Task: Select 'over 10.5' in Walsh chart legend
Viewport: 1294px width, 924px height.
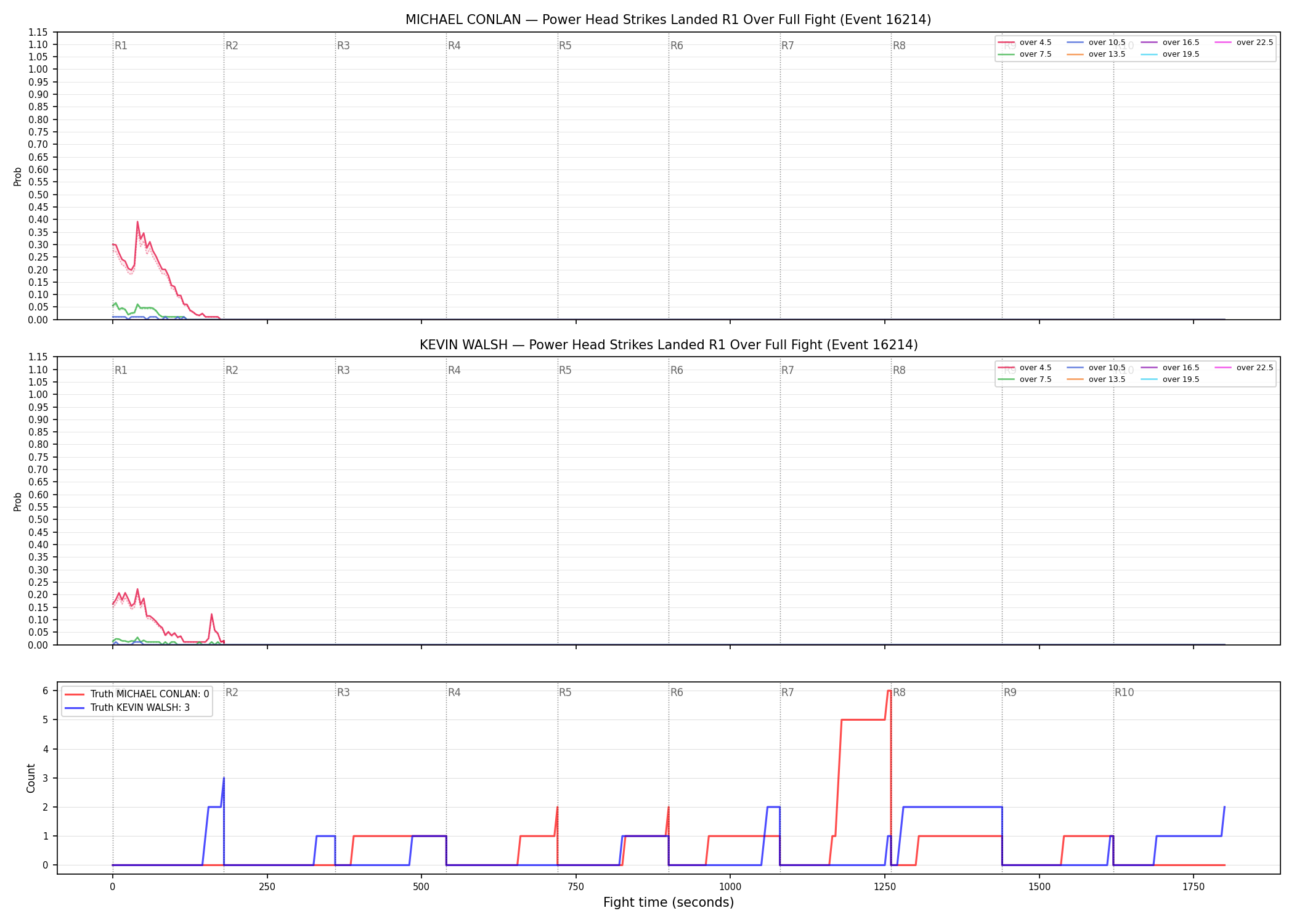Action: [1096, 368]
